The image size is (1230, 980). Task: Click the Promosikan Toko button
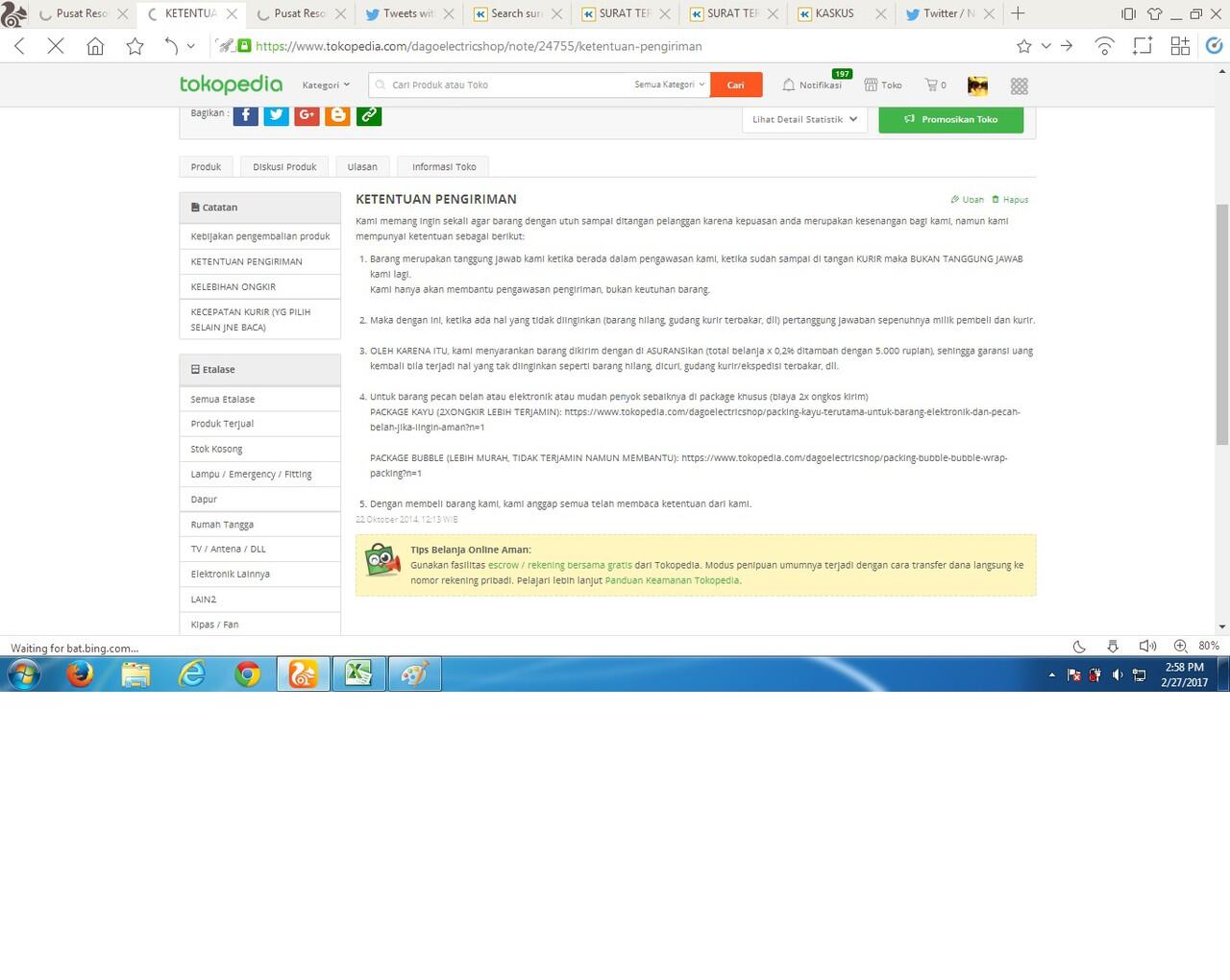pyautogui.click(x=951, y=119)
